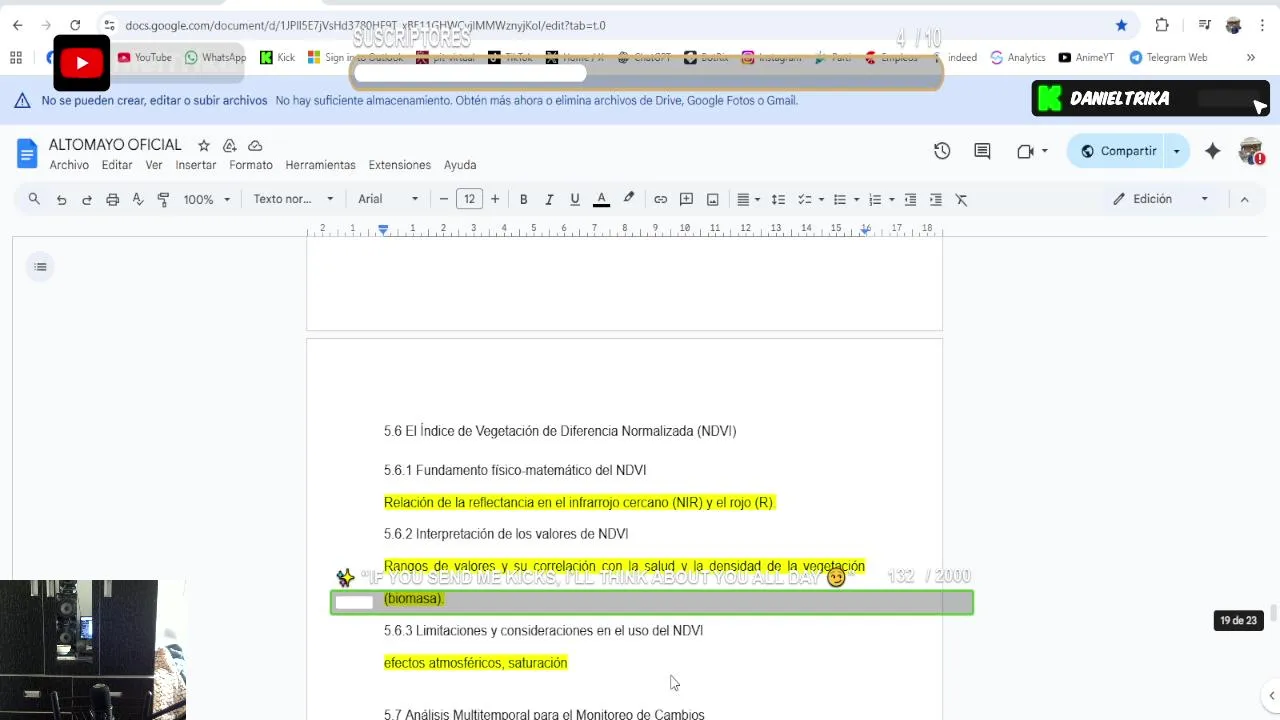
Task: Select the paint format tool
Action: [x=163, y=199]
